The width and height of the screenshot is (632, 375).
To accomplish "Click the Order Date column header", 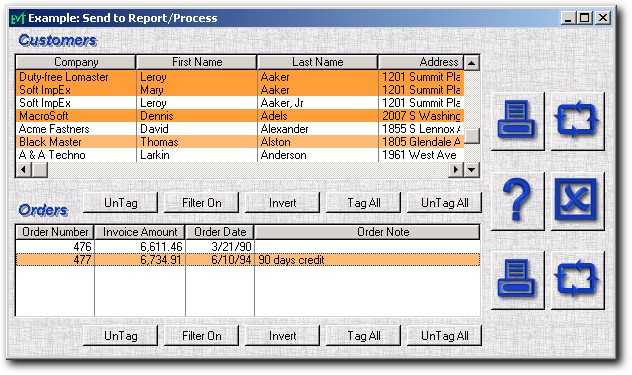I will 220,232.
